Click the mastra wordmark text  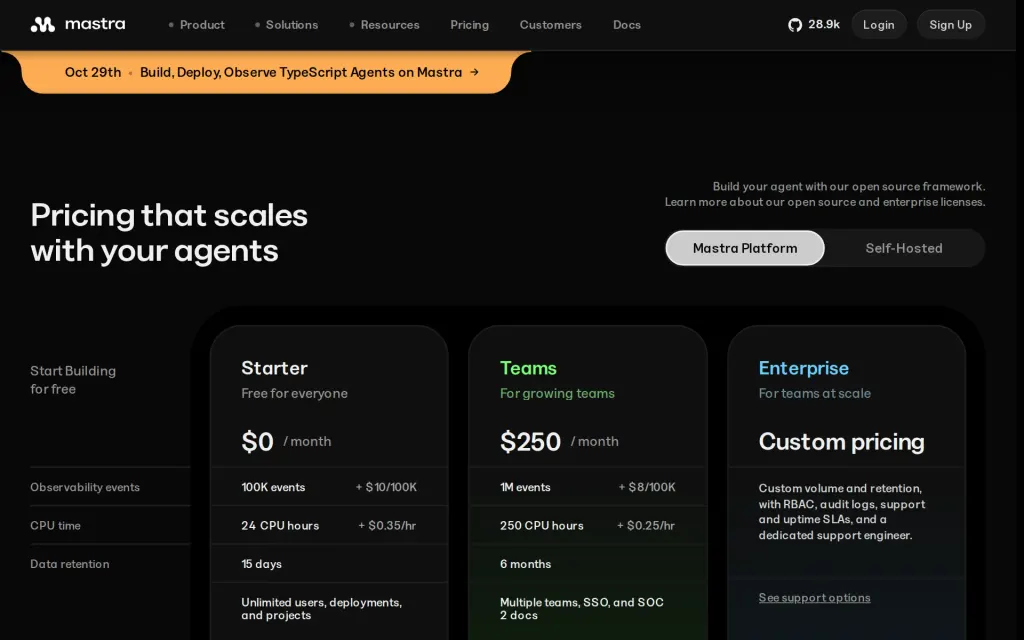[x=95, y=24]
